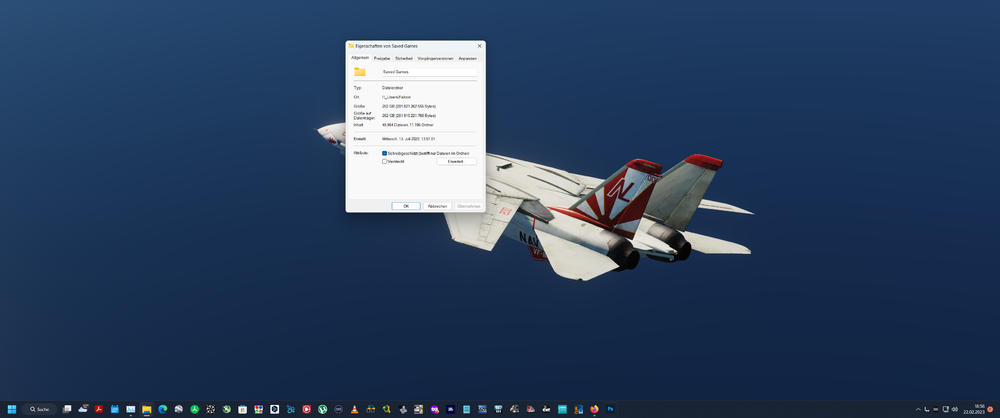Close the Eigenschaften von Saved Games dialog
The width and height of the screenshot is (1000, 418).
click(x=480, y=46)
